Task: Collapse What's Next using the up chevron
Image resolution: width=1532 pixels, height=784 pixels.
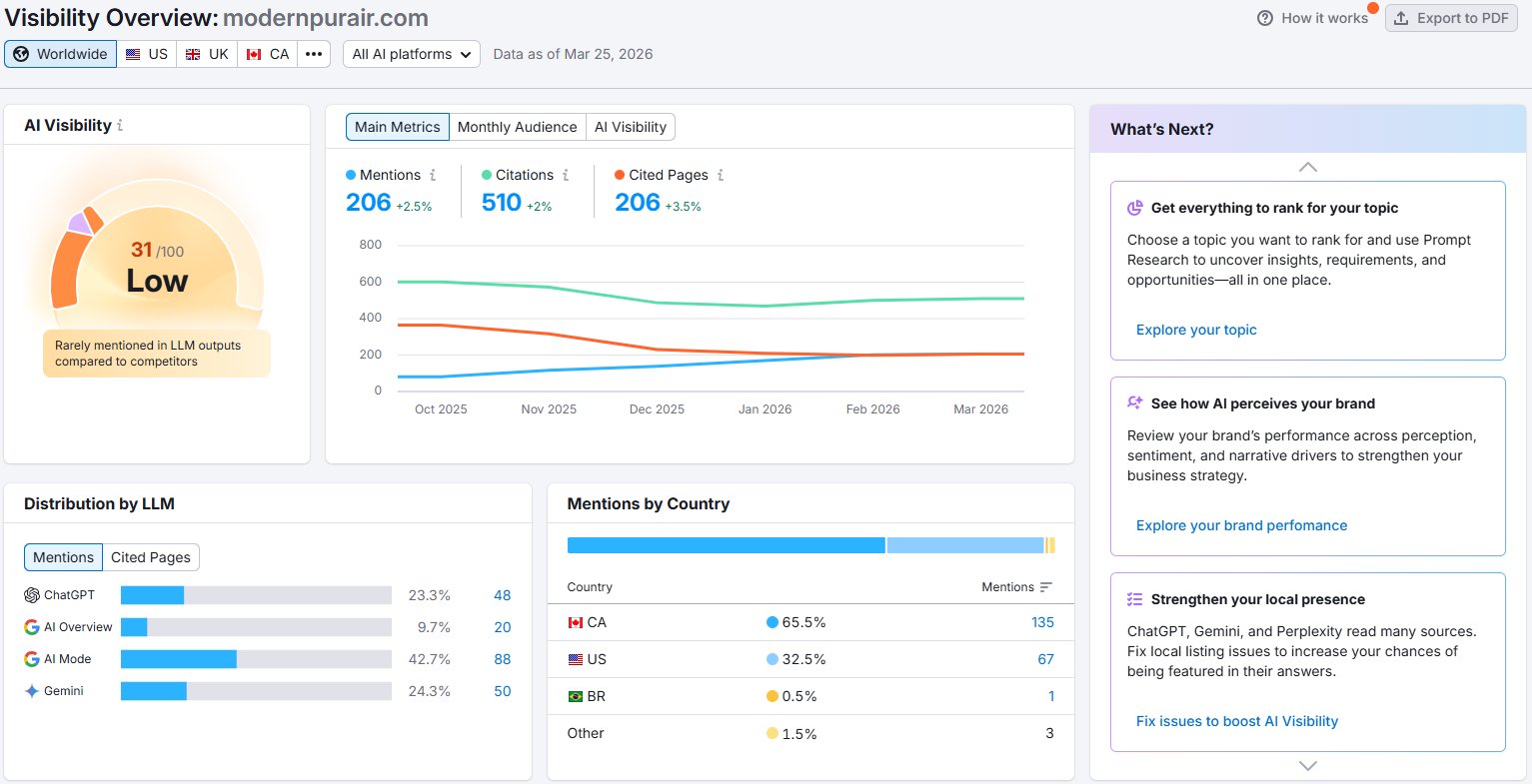Action: [x=1307, y=167]
